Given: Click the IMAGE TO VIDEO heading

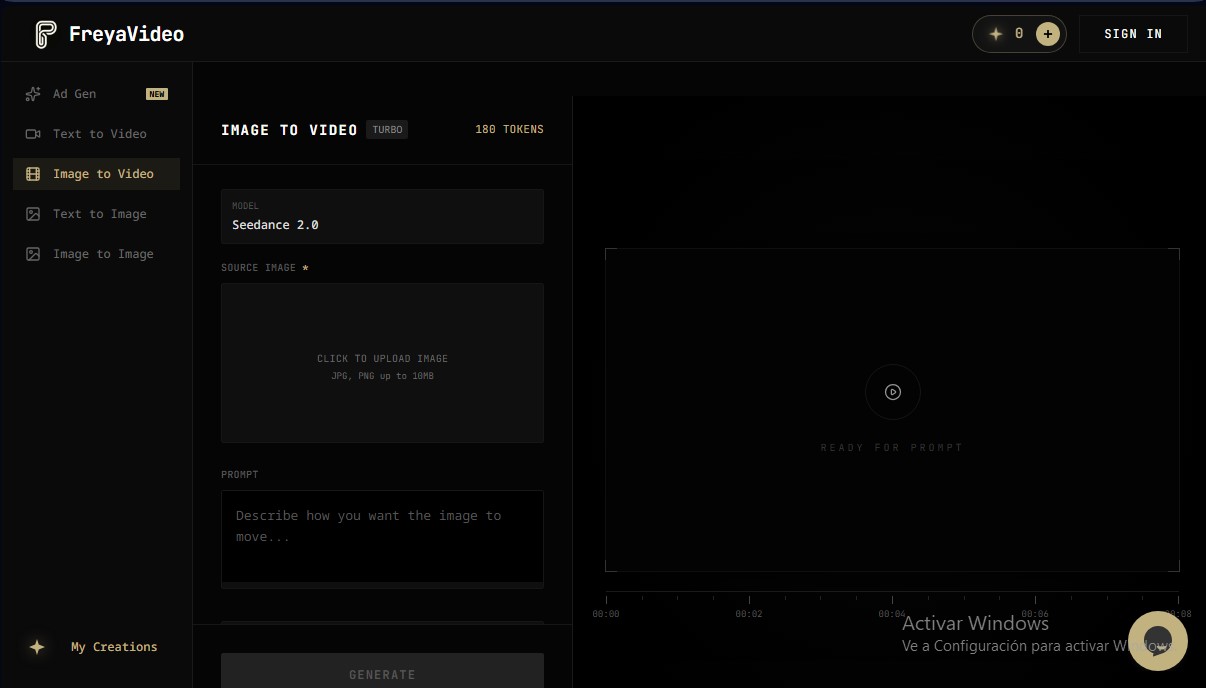Looking at the screenshot, I should coord(289,130).
